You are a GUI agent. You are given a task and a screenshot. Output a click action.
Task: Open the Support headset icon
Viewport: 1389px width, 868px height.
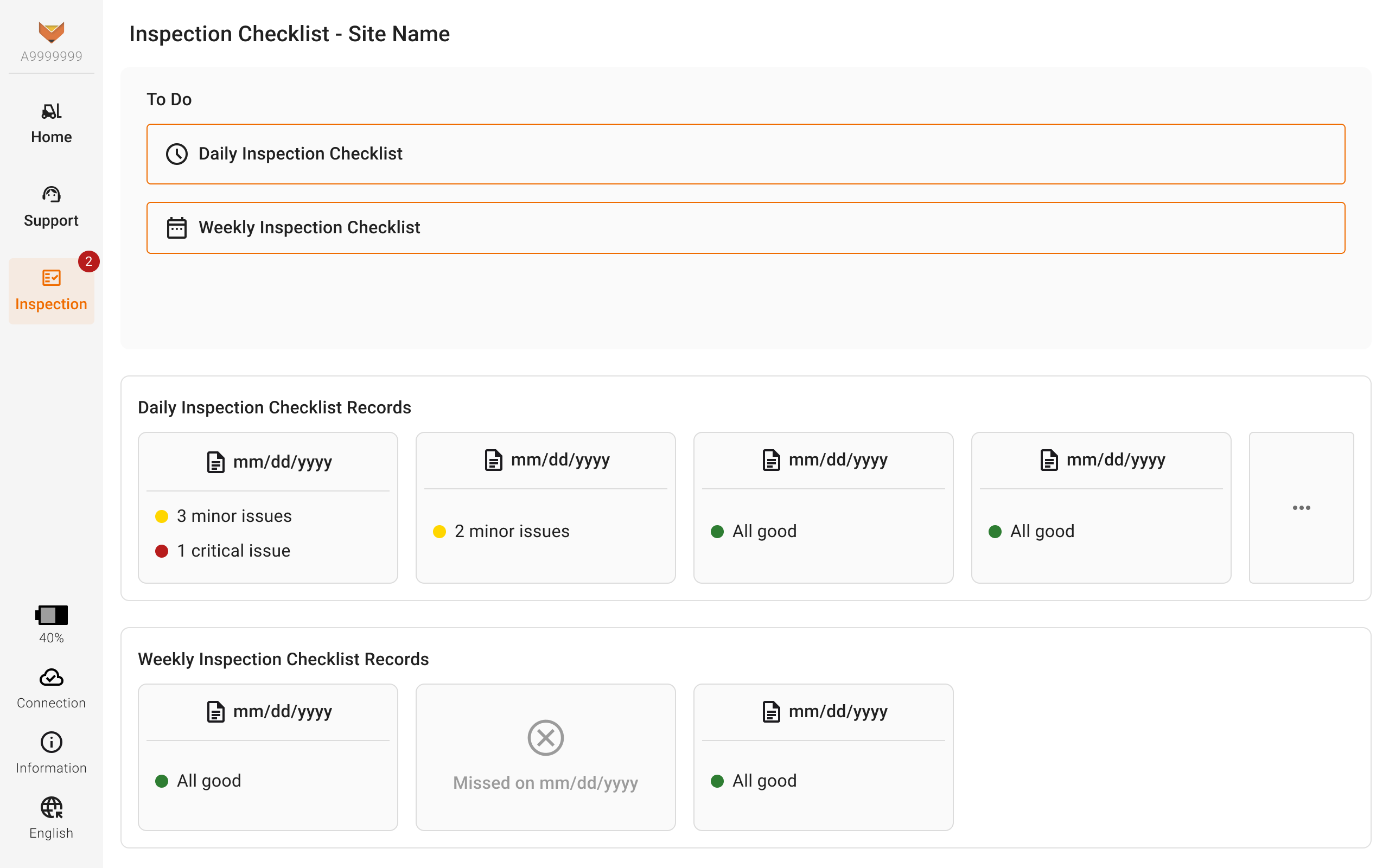tap(51, 195)
